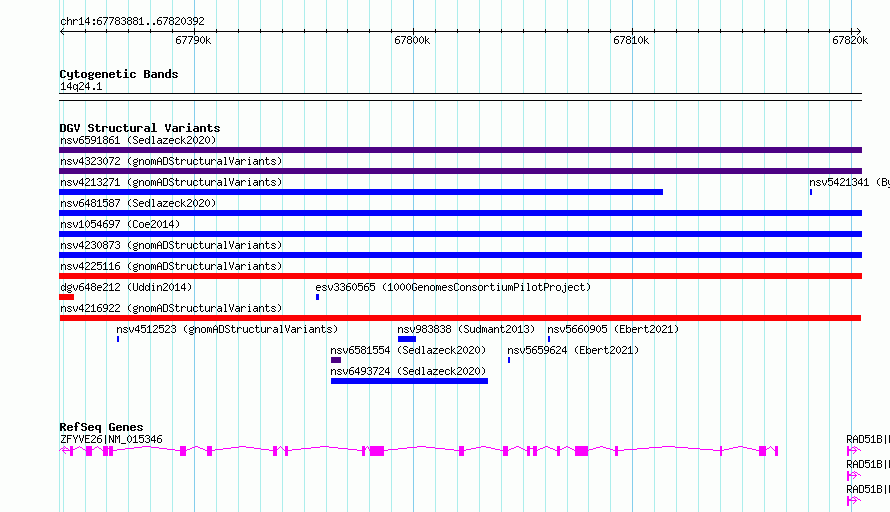
Task: Select the small nsv5421341 variant marker
Action: pyautogui.click(x=811, y=192)
